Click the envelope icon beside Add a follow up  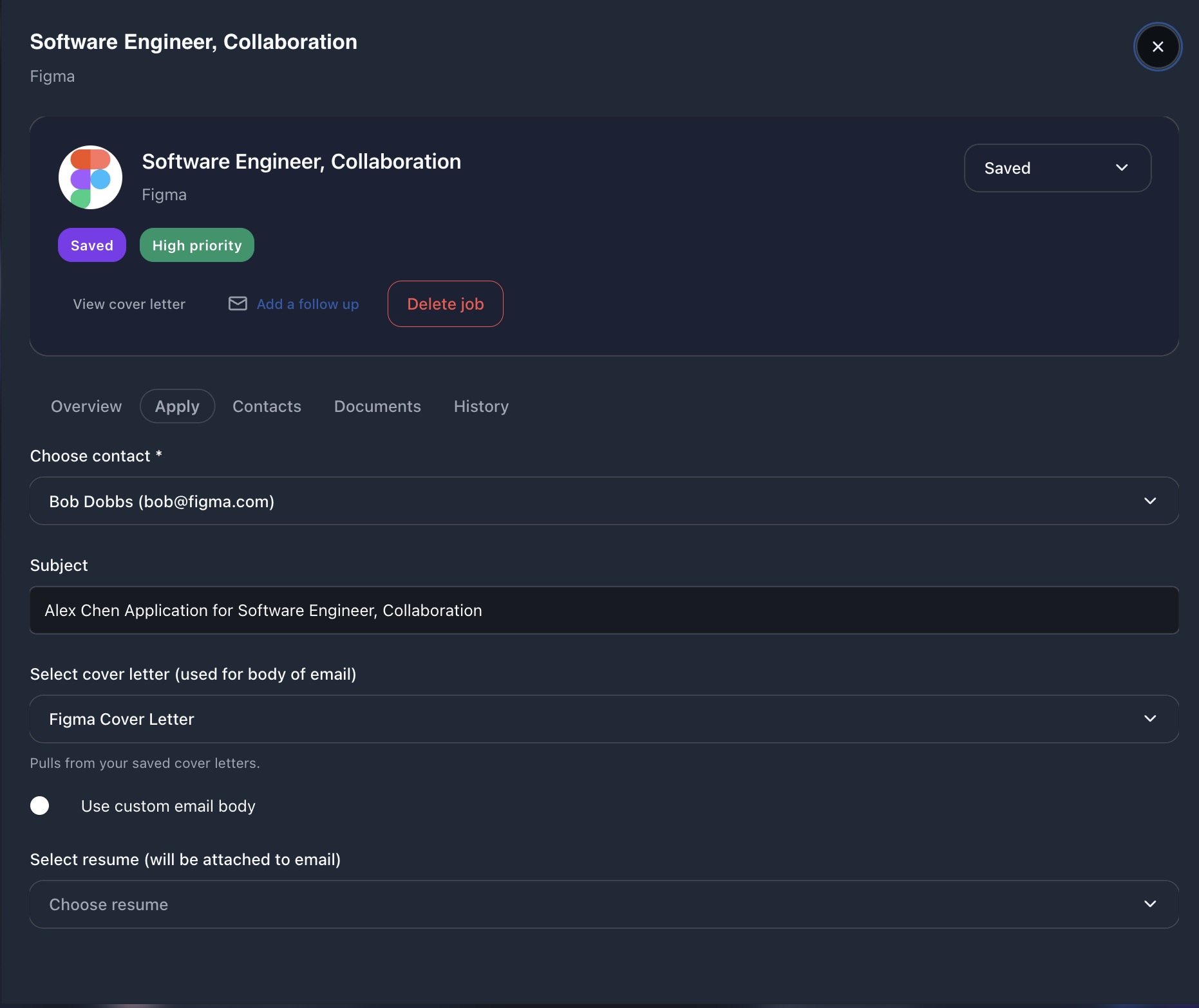click(238, 304)
